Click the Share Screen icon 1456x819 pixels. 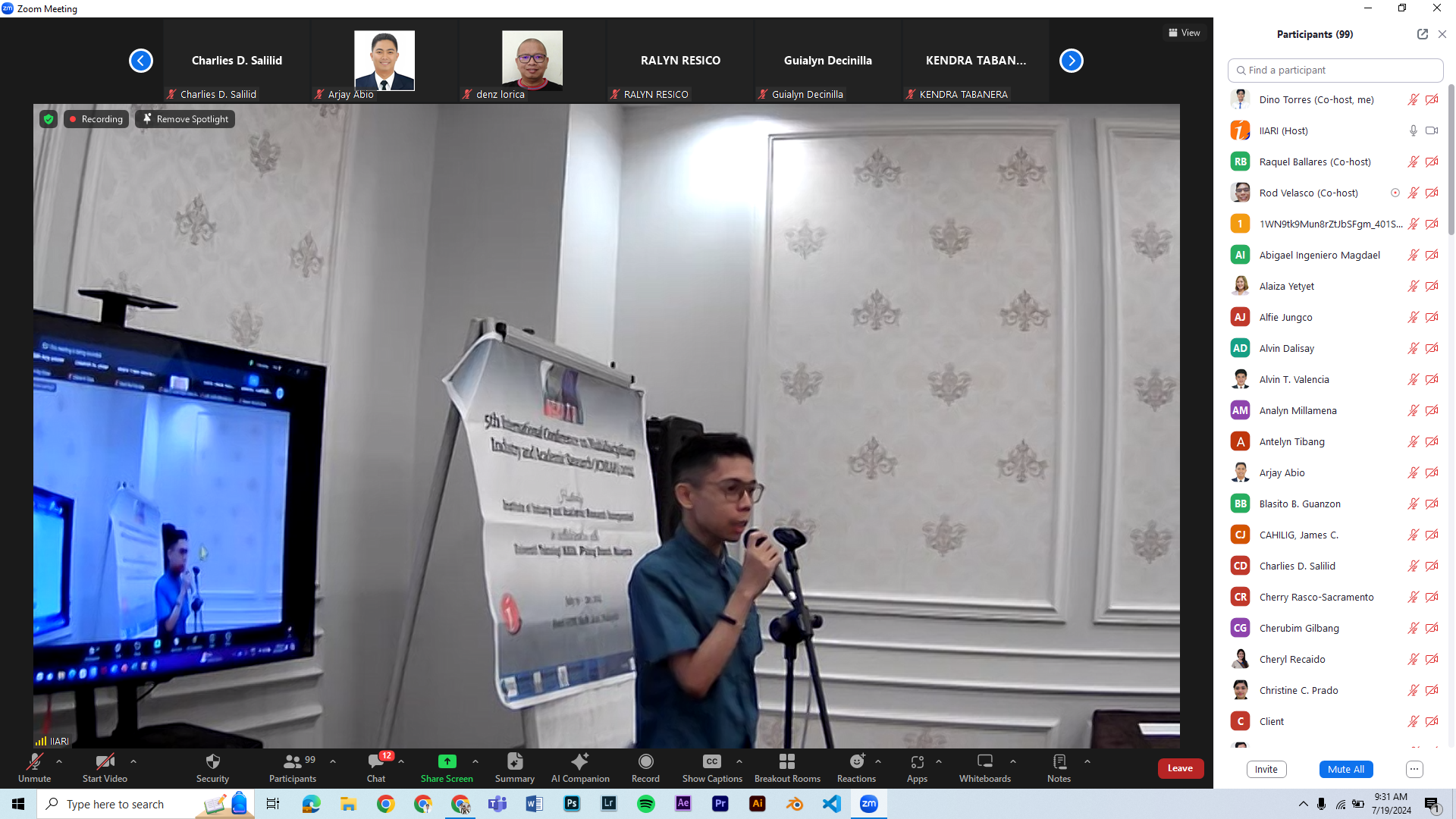point(447,761)
